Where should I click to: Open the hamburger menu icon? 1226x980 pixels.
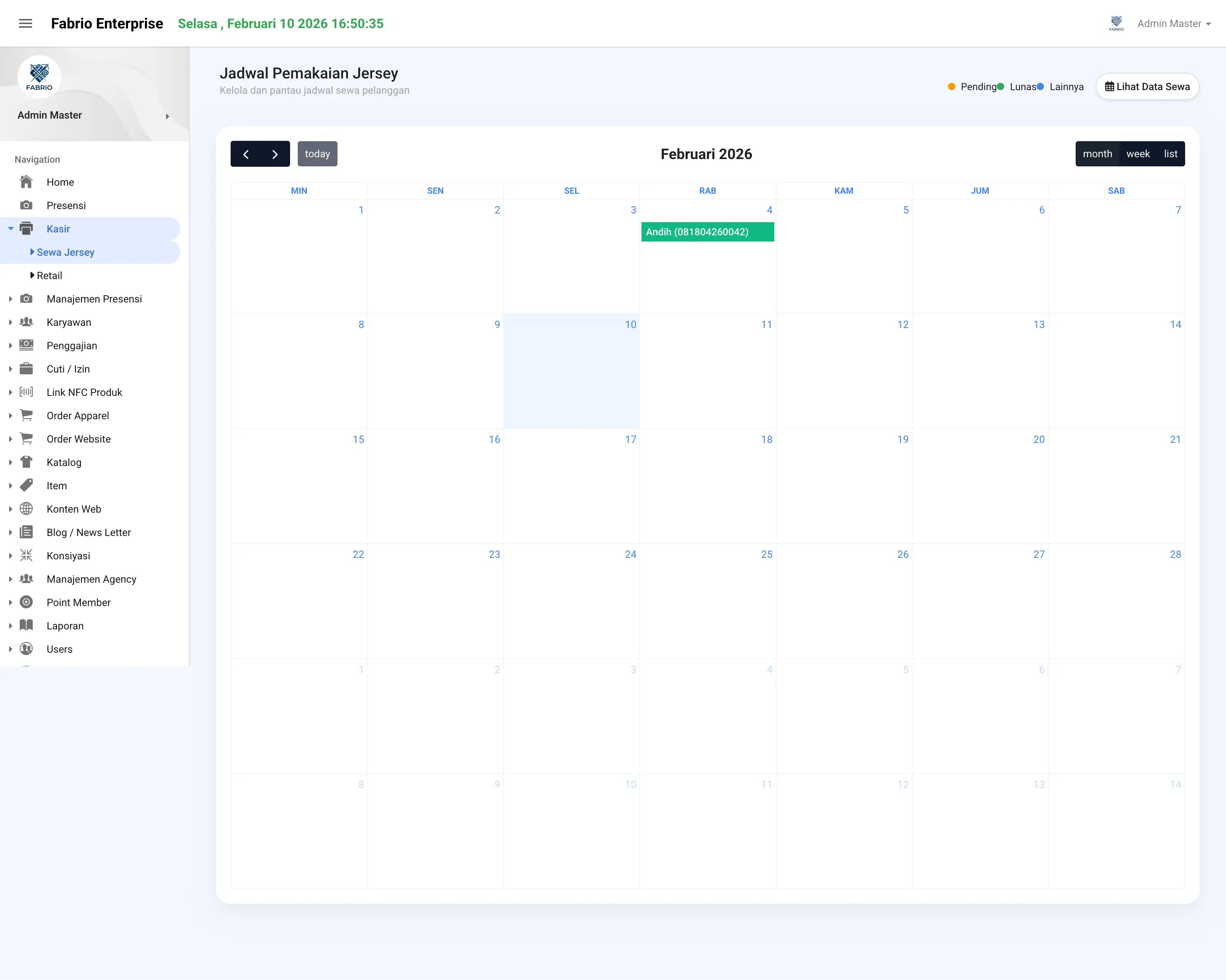26,23
